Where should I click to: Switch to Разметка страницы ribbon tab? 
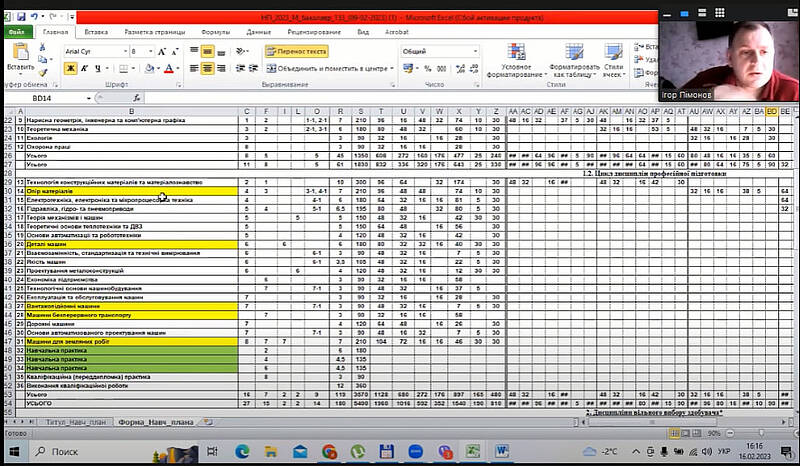pos(155,32)
